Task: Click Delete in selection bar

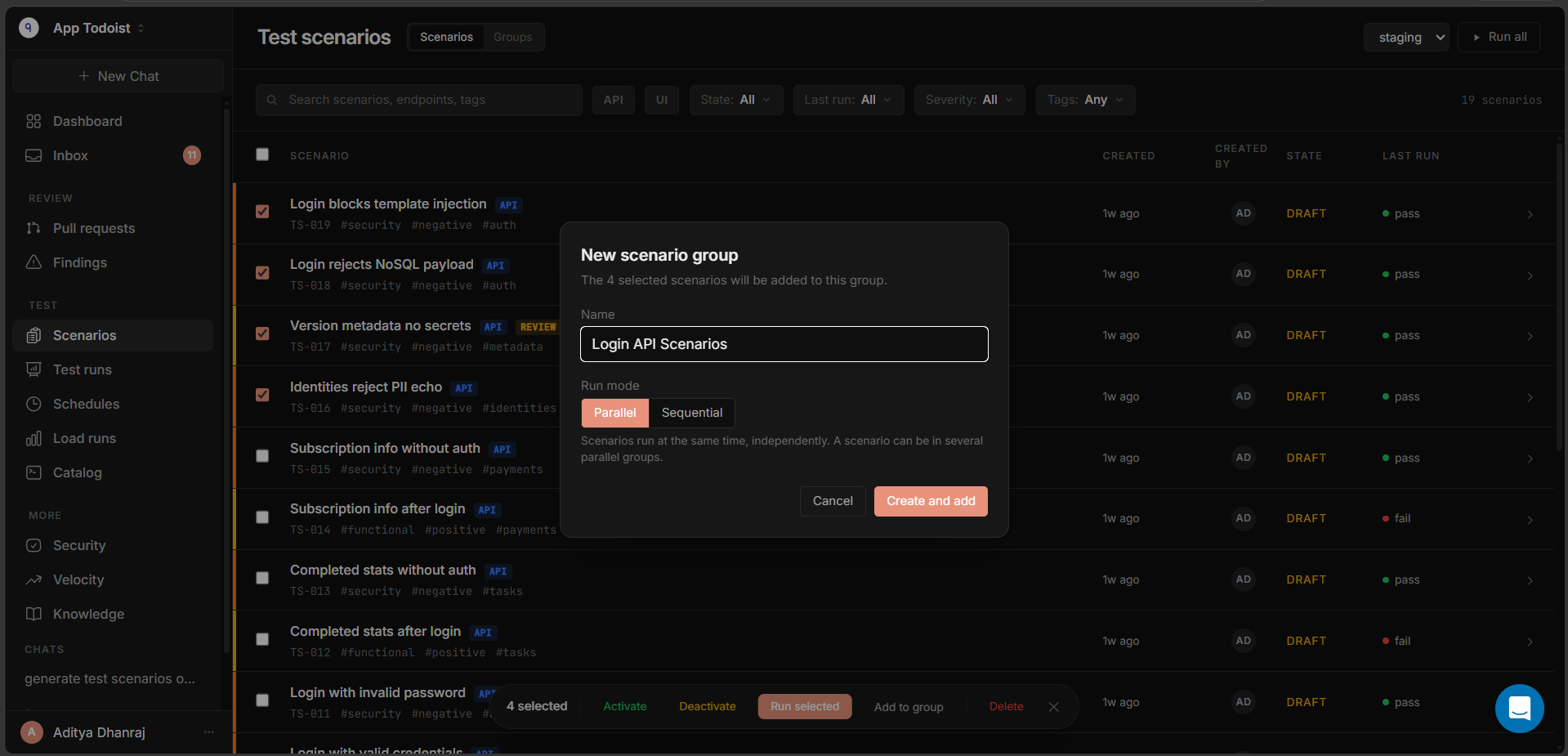Action: [x=1006, y=706]
